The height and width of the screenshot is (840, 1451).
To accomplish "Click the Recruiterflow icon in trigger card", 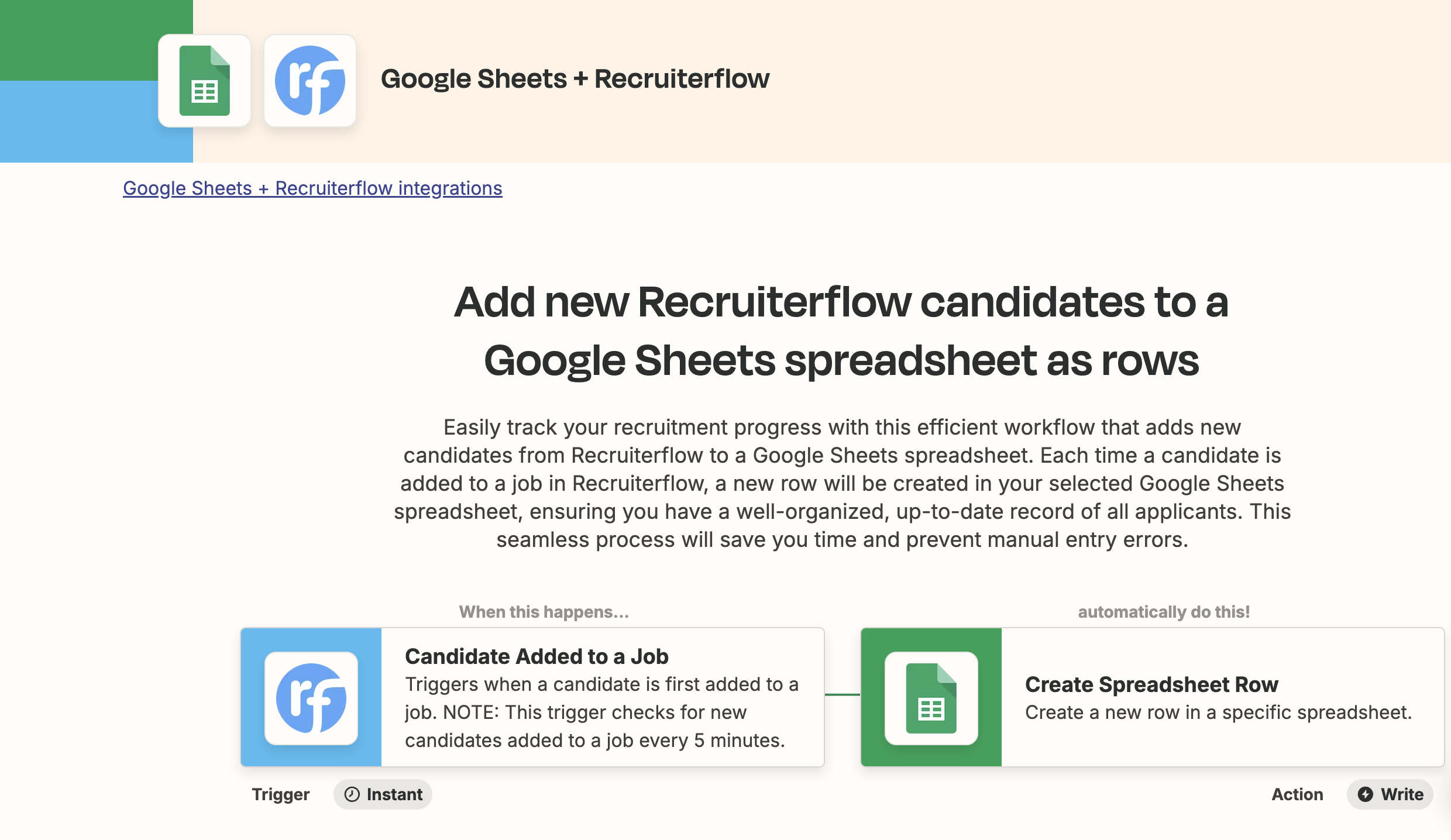I will pos(311,698).
